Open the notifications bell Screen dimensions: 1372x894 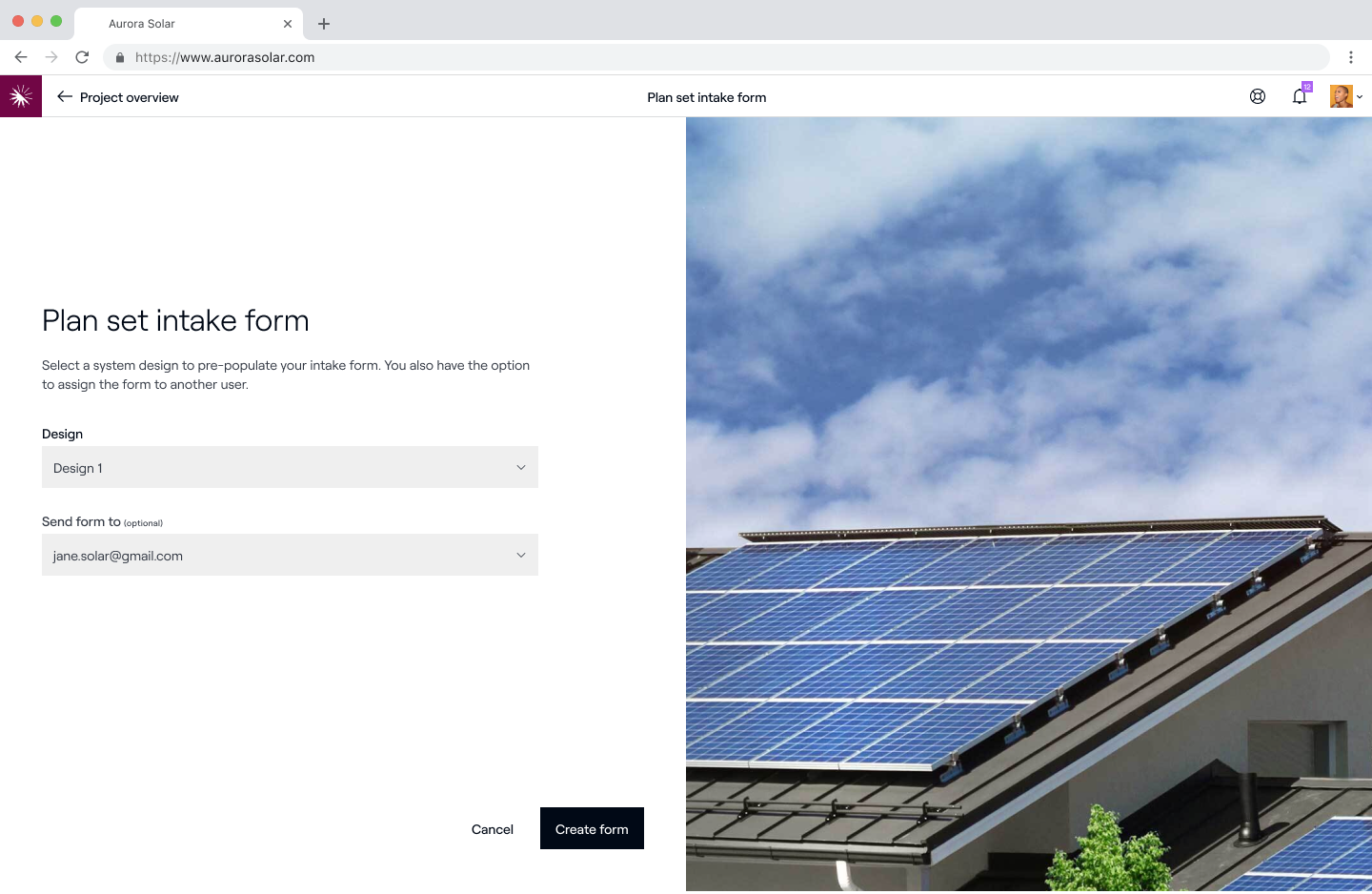click(x=1300, y=96)
